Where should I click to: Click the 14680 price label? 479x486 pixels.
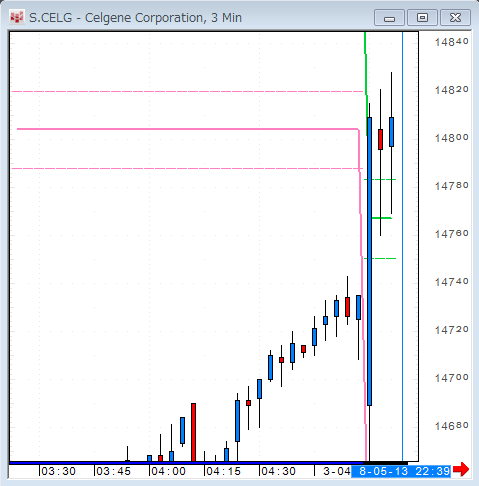(x=452, y=426)
